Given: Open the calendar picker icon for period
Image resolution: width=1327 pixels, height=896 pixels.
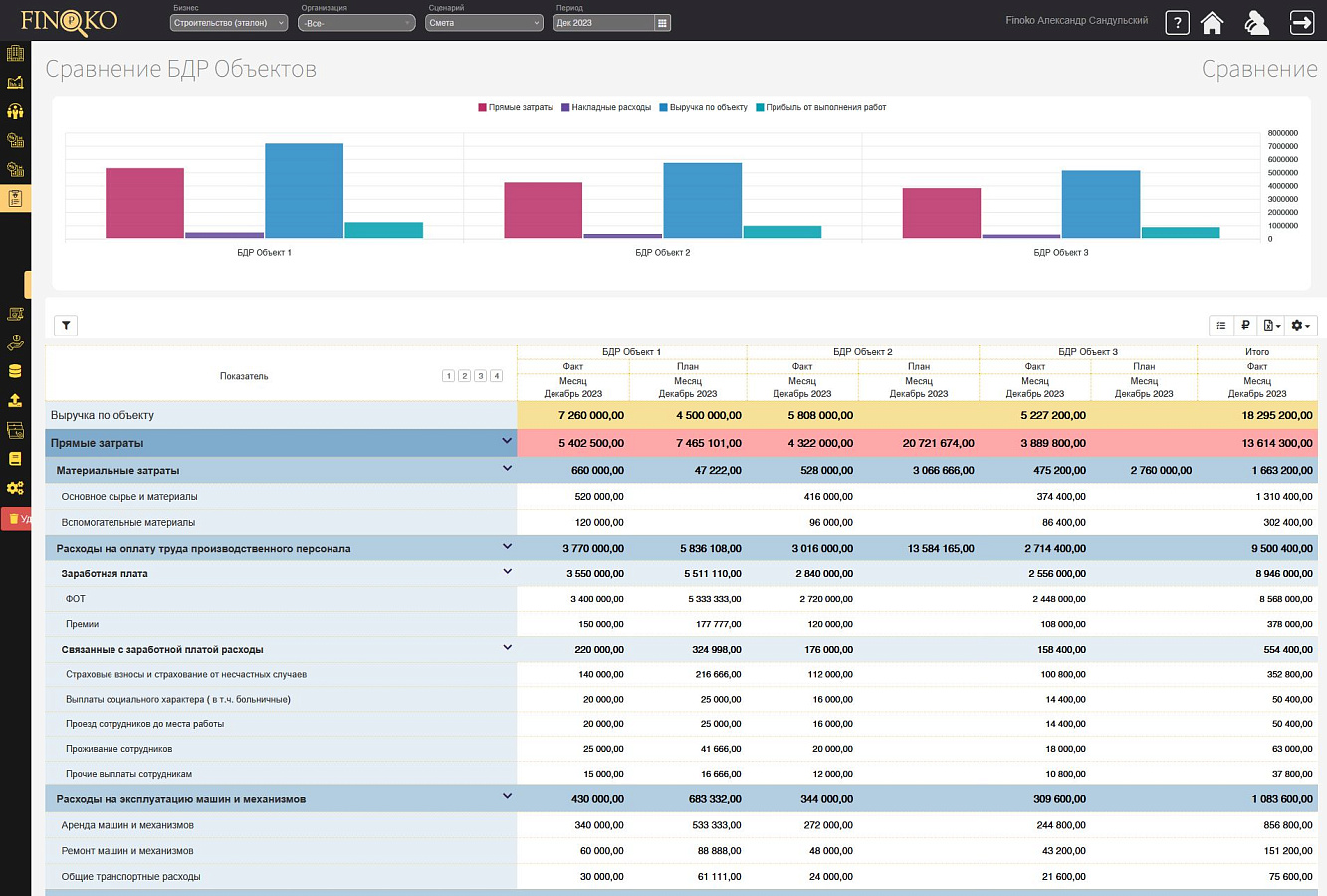Looking at the screenshot, I should point(663,23).
